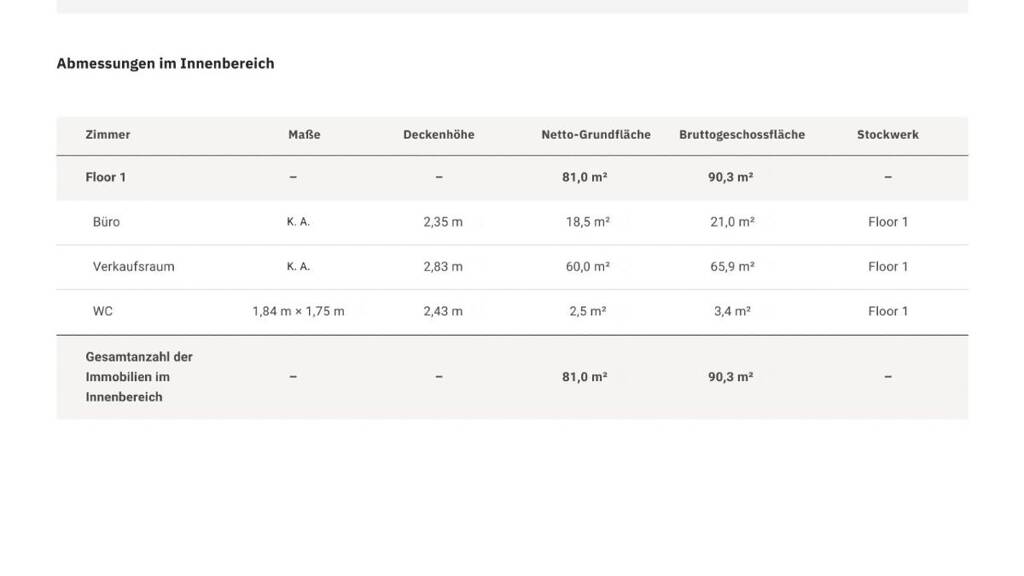This screenshot has height=576, width=1024.
Task: Select the Büro room row label
Action: pyautogui.click(x=106, y=222)
